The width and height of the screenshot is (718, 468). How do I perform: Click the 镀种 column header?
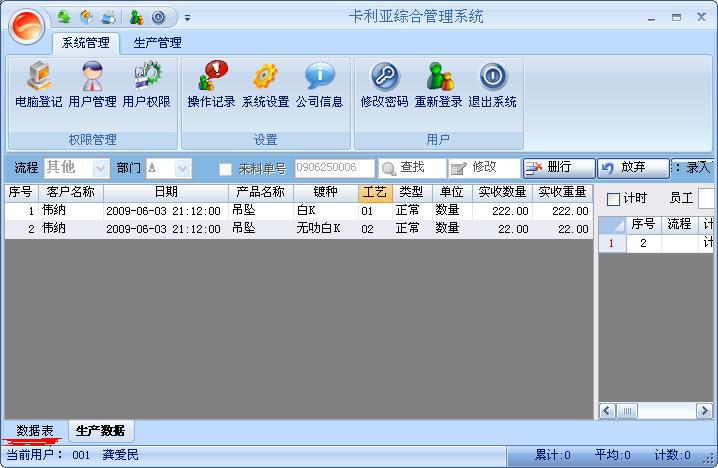pyautogui.click(x=326, y=192)
